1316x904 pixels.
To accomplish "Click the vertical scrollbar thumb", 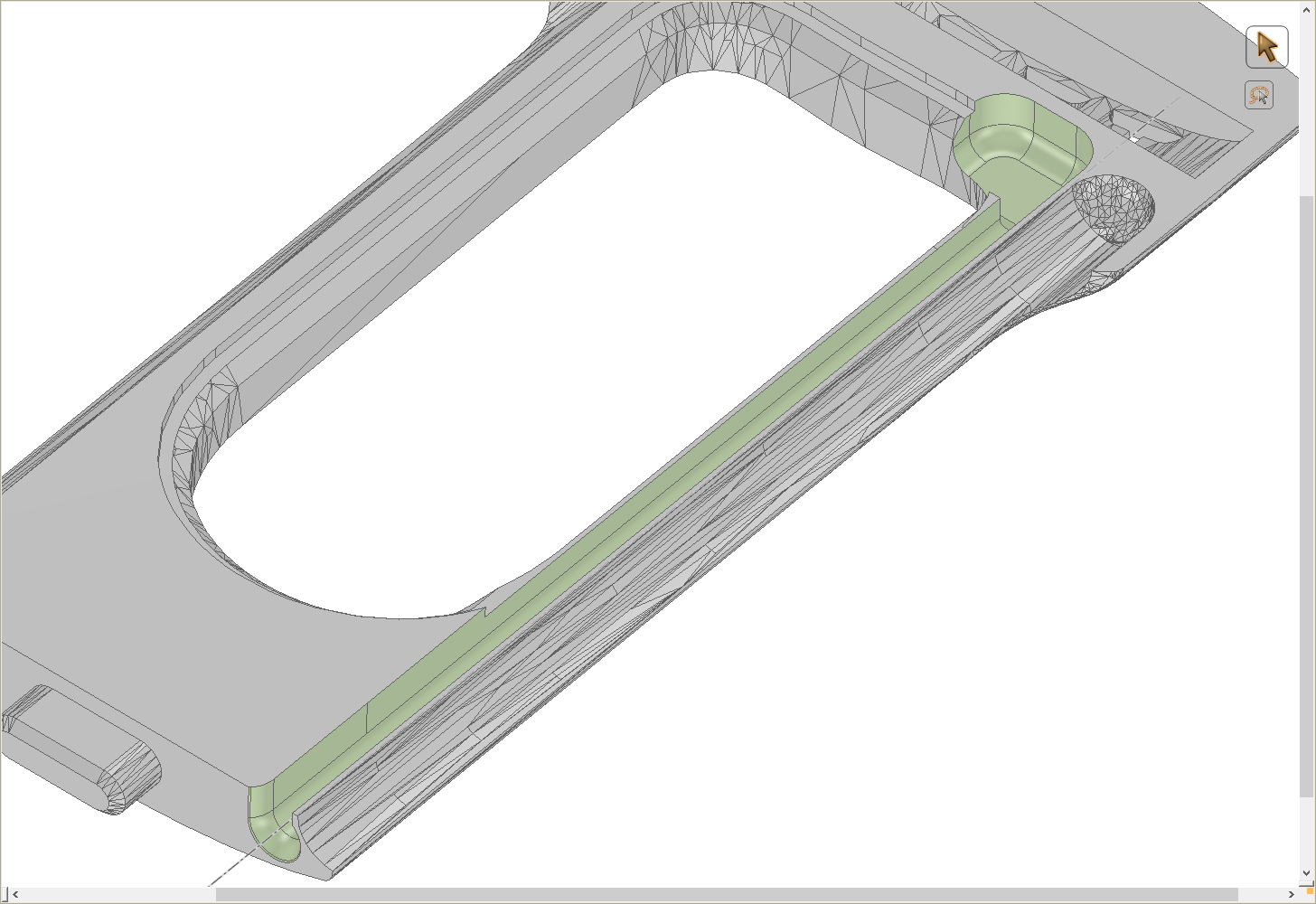I will pyautogui.click(x=1308, y=496).
